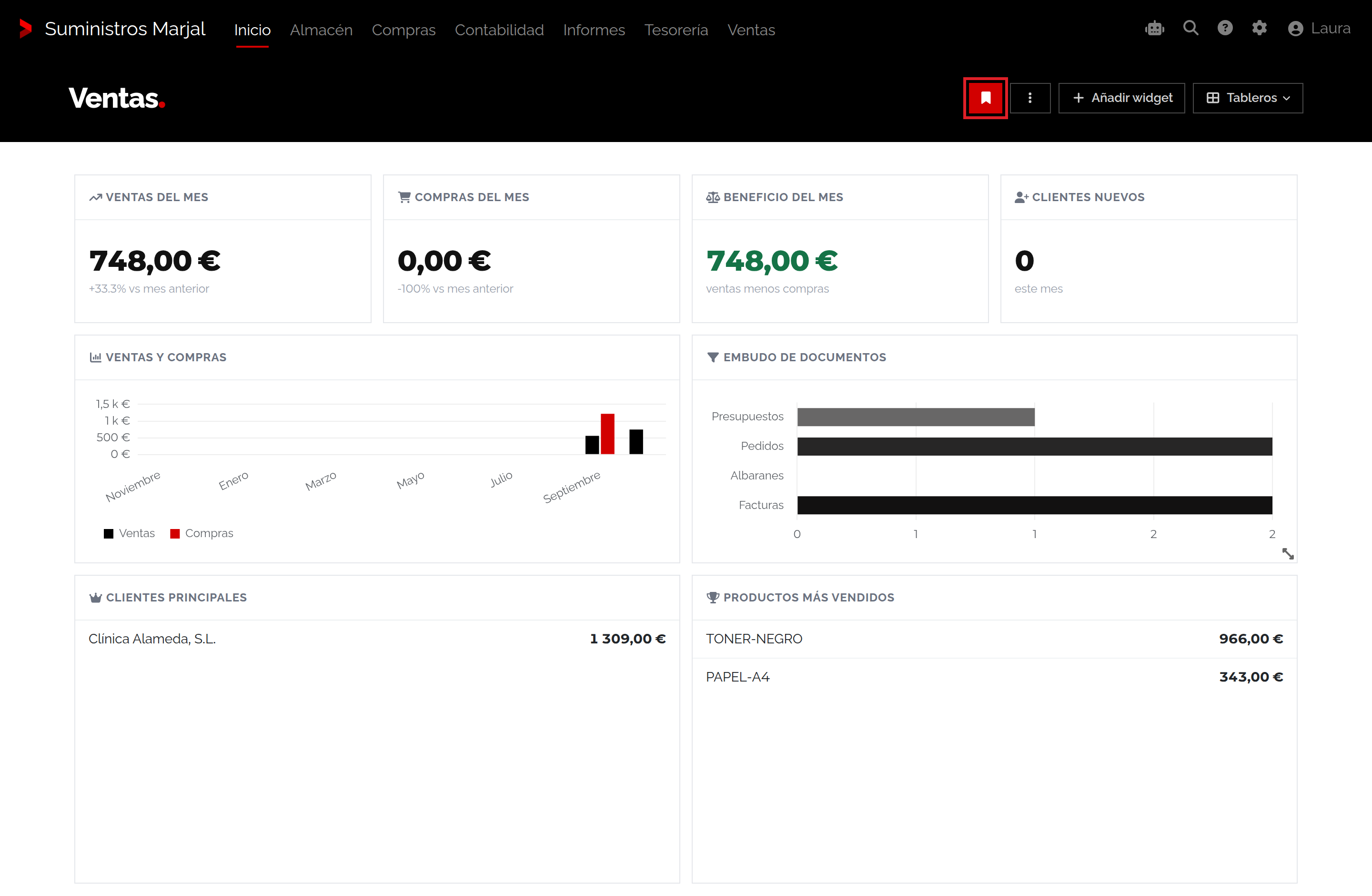This screenshot has height=896, width=1372.
Task: Go to the Inicio tab
Action: click(x=252, y=30)
